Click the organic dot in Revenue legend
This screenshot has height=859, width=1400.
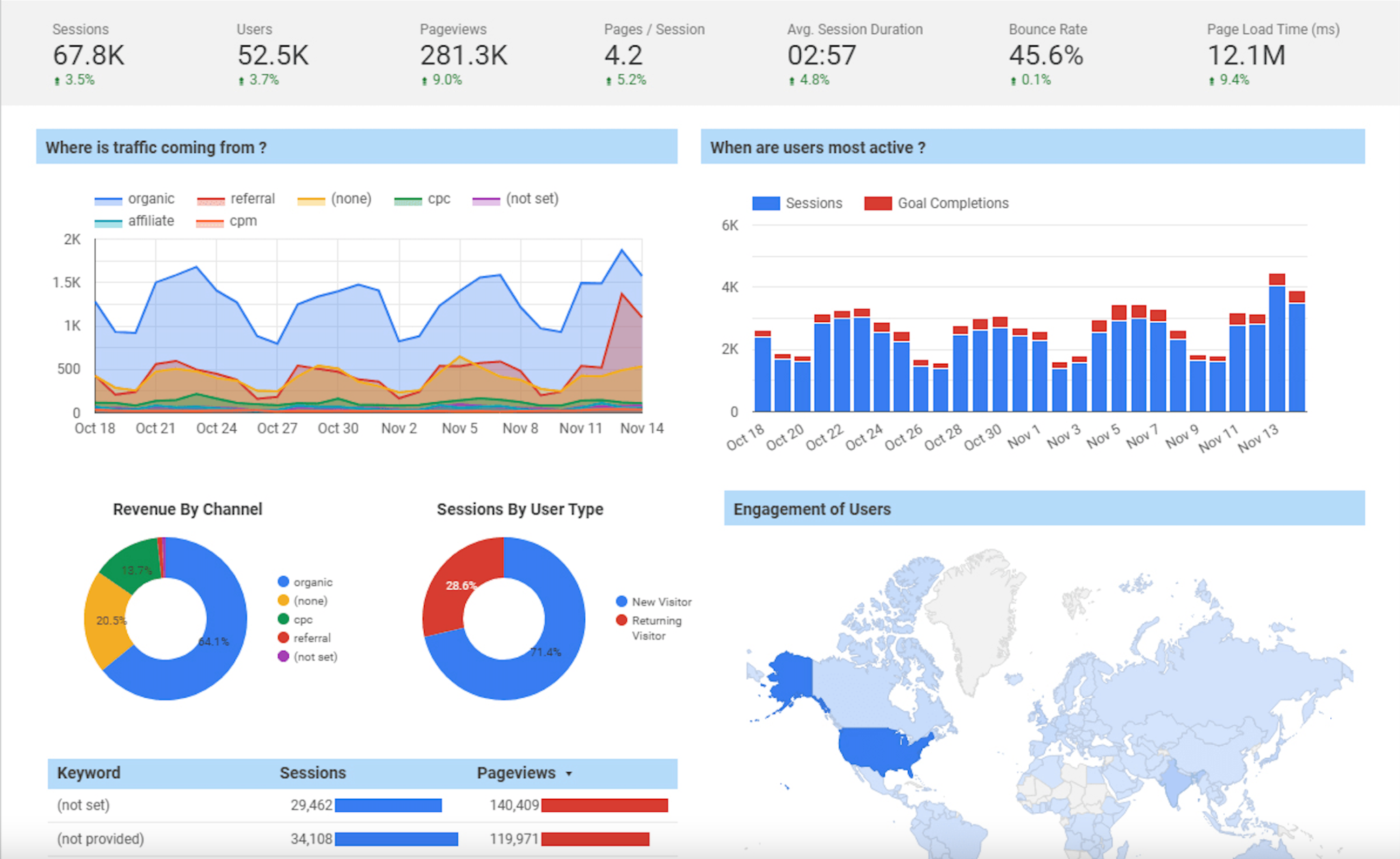coord(283,581)
